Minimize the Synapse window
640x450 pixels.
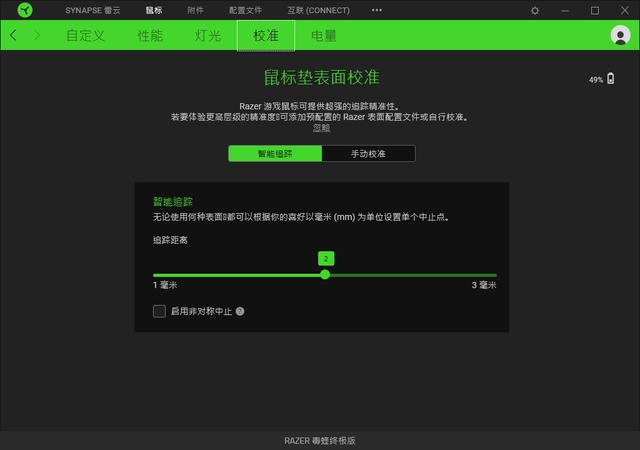pyautogui.click(x=565, y=11)
